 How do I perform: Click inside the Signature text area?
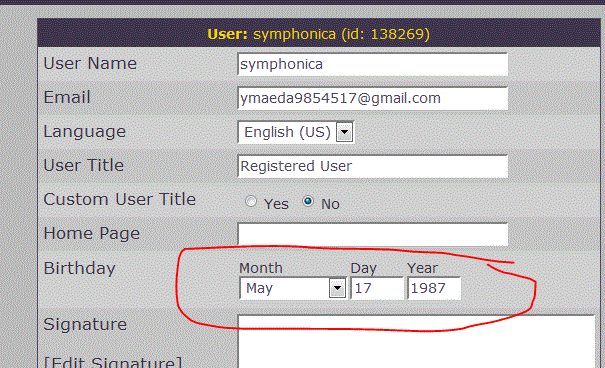(416, 342)
